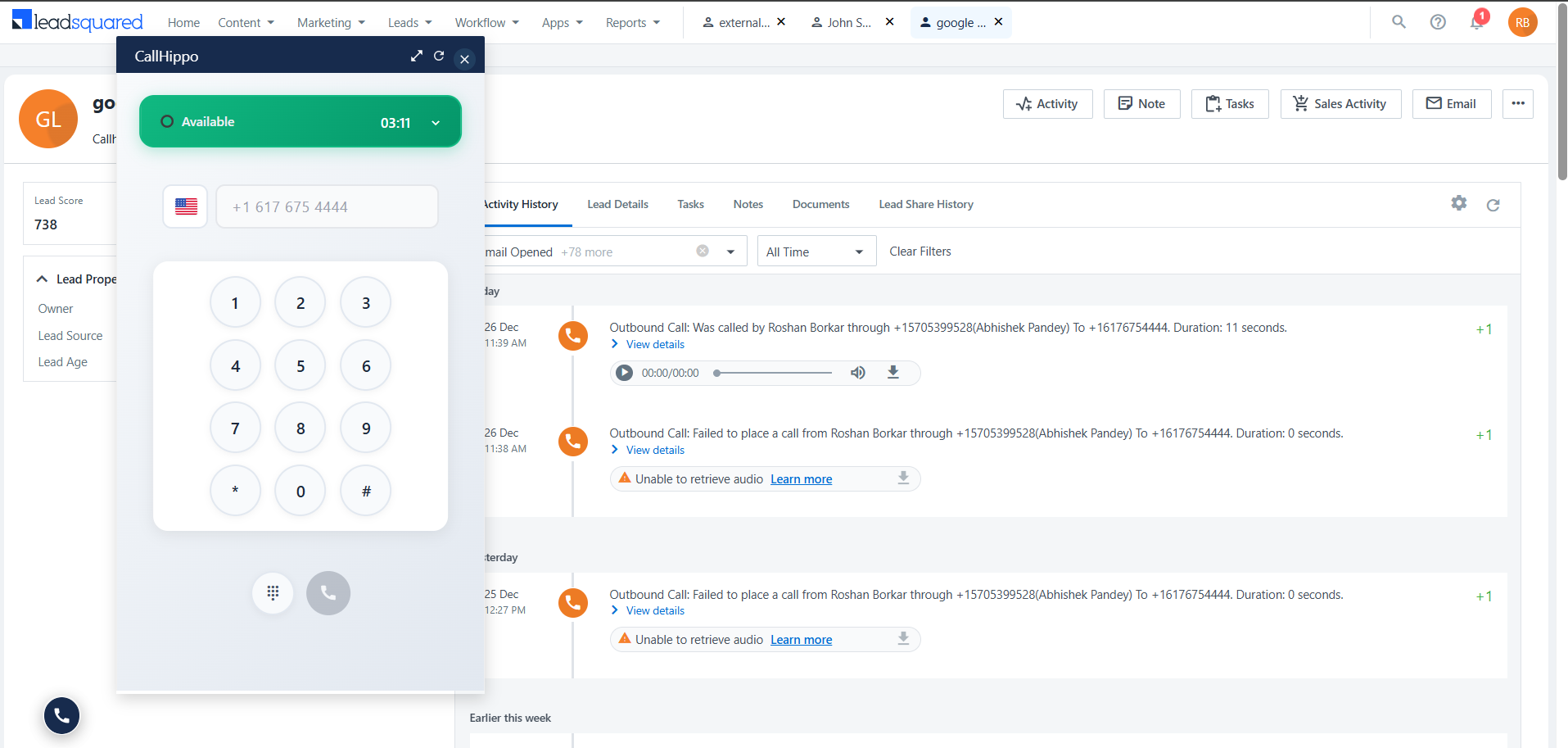Toggle the dial pad grid icon
The width and height of the screenshot is (1568, 748).
[x=273, y=592]
